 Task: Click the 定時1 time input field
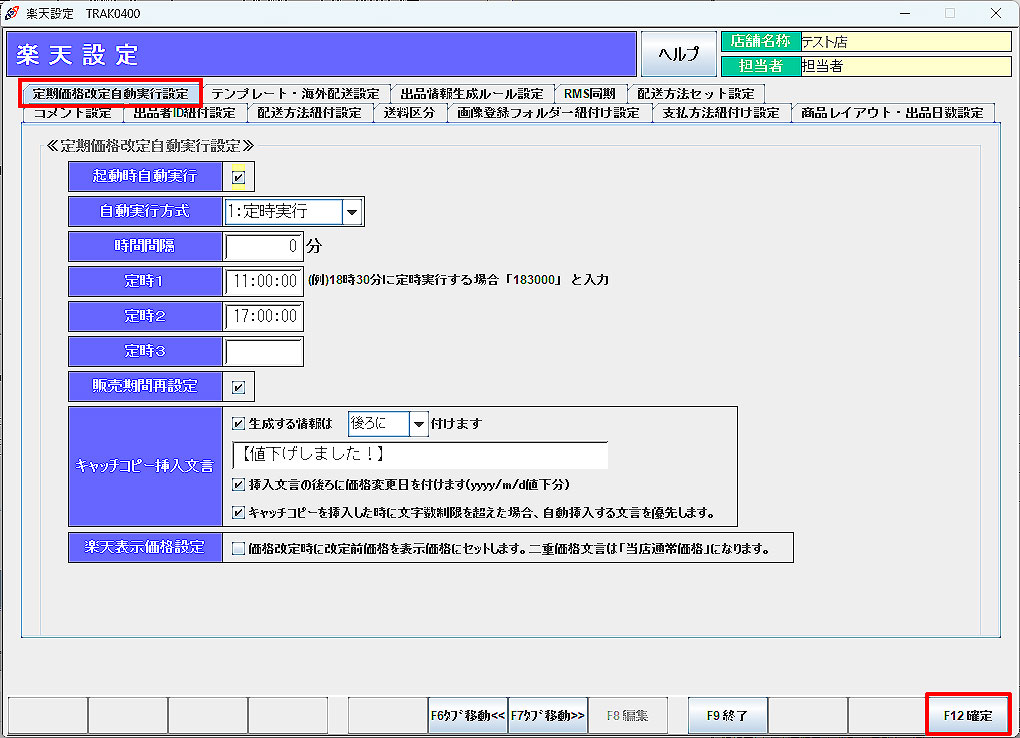point(264,281)
